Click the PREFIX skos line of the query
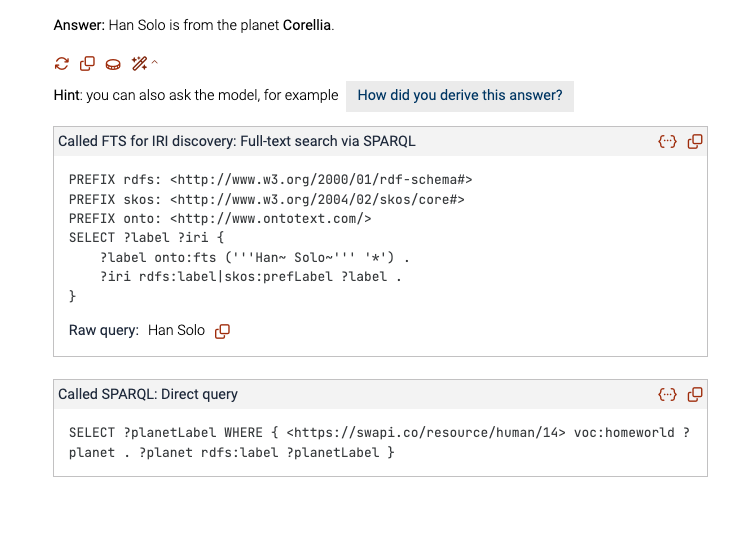734x535 pixels. (267, 200)
